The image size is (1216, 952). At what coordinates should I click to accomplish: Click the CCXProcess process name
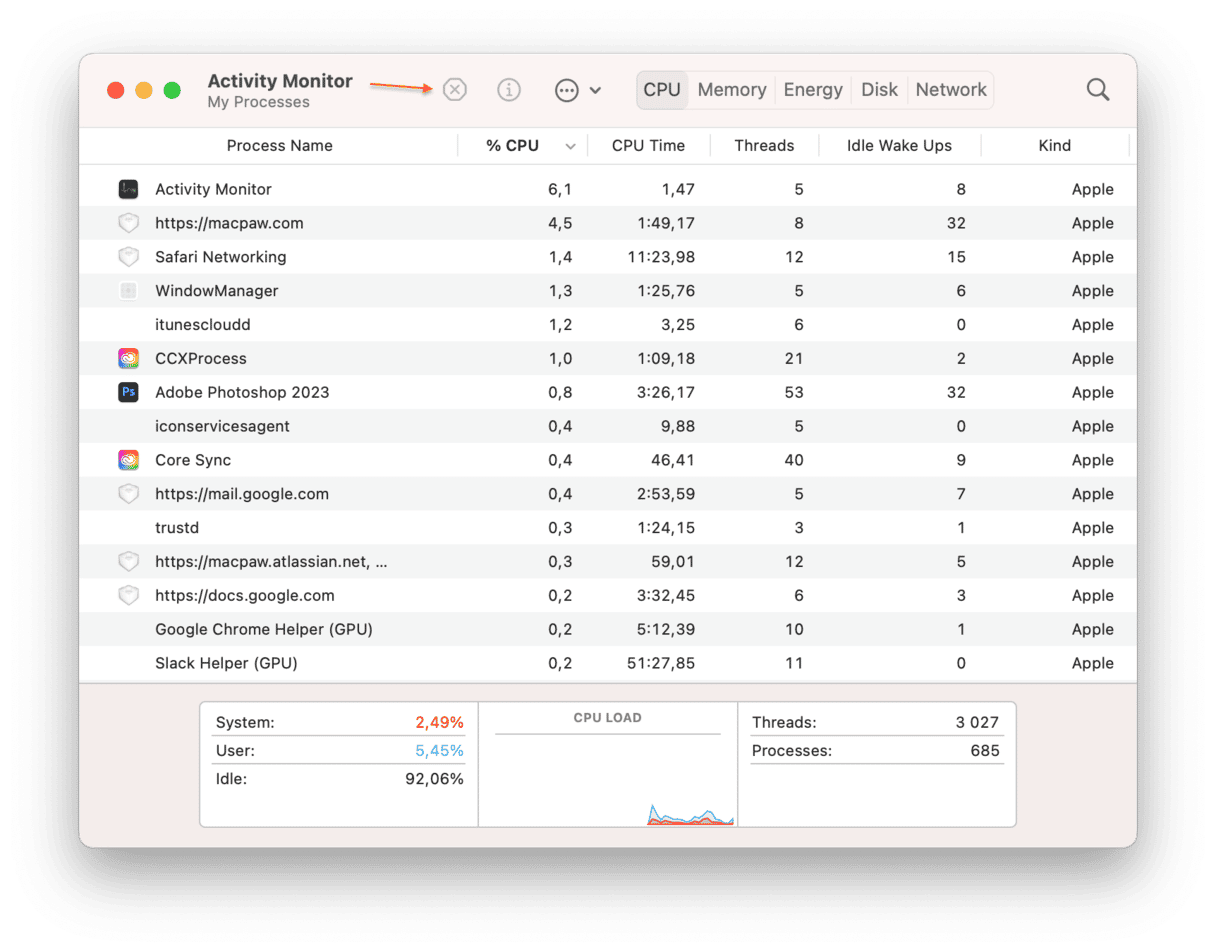click(201, 358)
